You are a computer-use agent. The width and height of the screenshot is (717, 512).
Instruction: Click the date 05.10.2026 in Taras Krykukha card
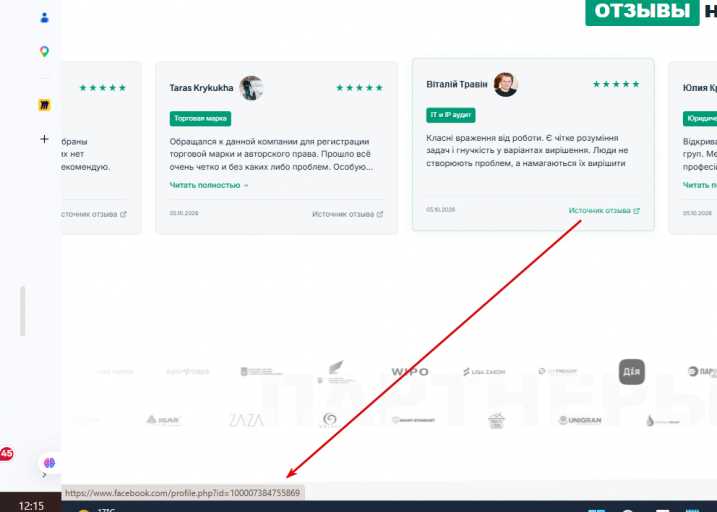pyautogui.click(x=184, y=213)
